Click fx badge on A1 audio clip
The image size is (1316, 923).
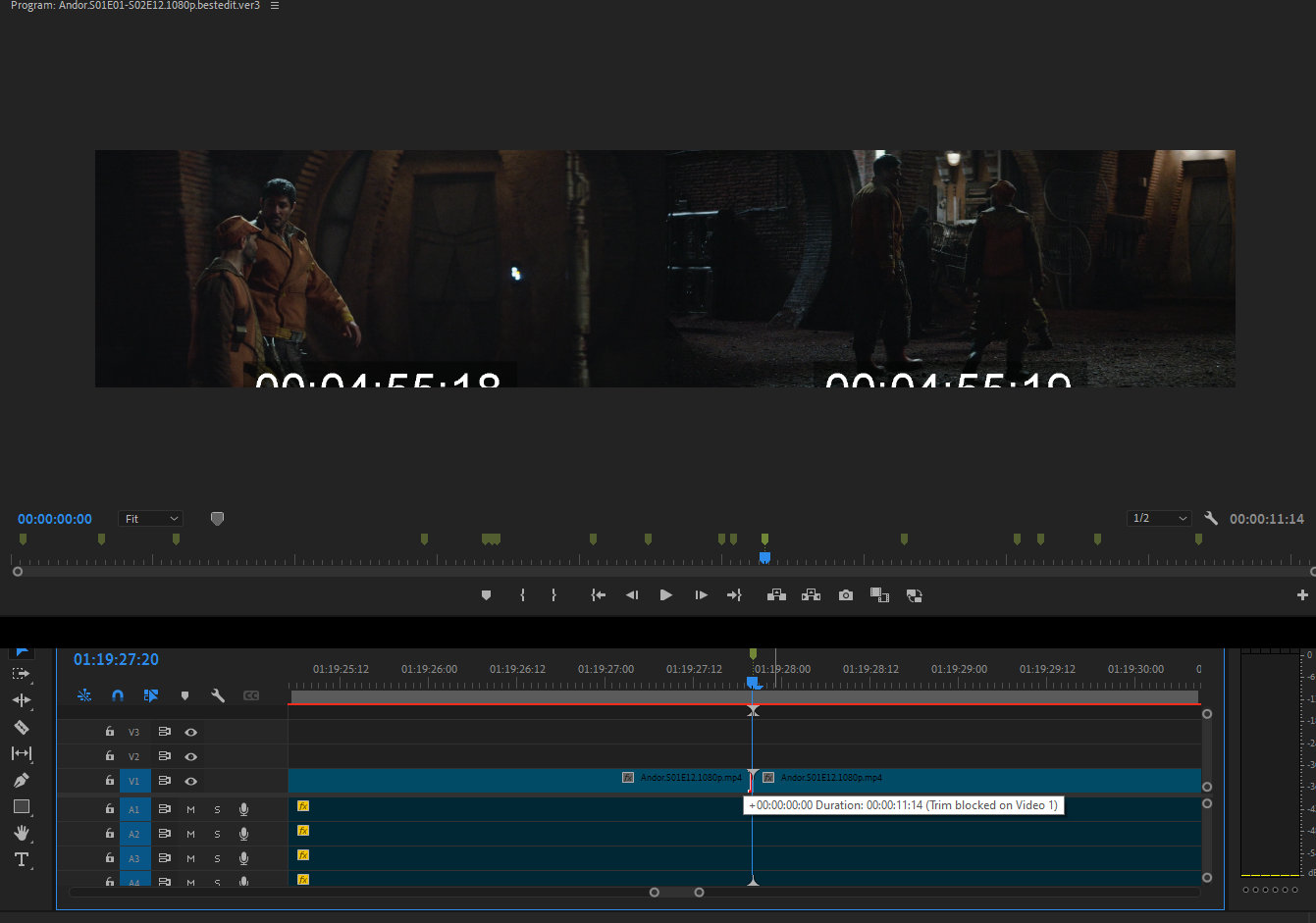(x=303, y=806)
